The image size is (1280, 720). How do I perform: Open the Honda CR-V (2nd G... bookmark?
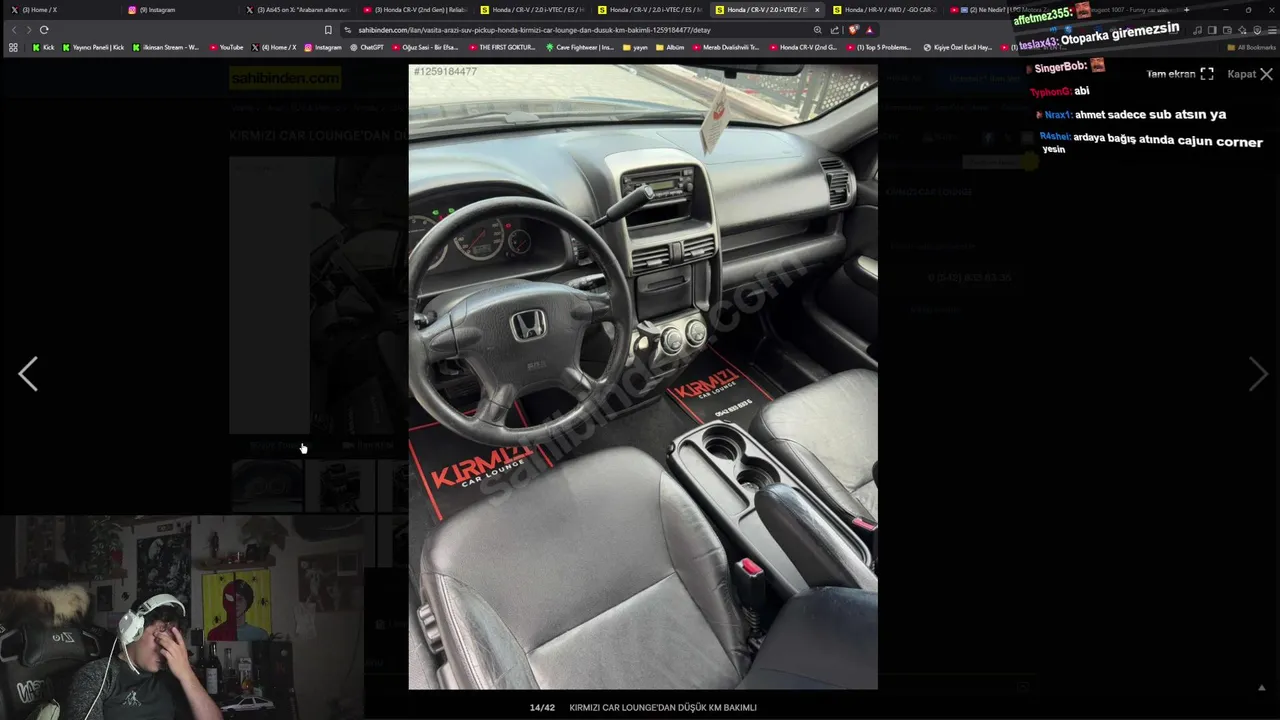click(x=802, y=47)
